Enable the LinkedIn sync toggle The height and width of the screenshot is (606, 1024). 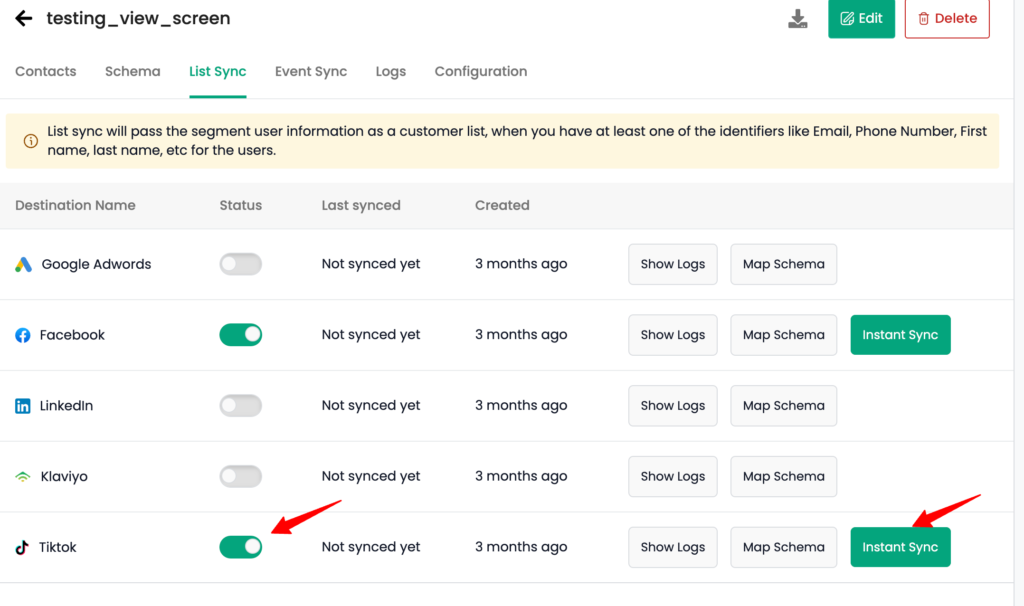240,406
